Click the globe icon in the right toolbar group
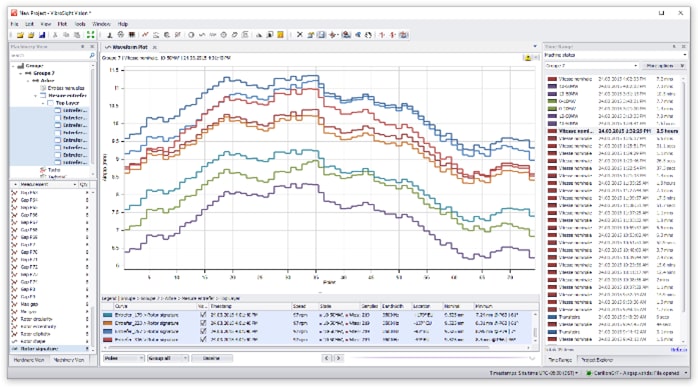The image size is (698, 388). [369, 35]
